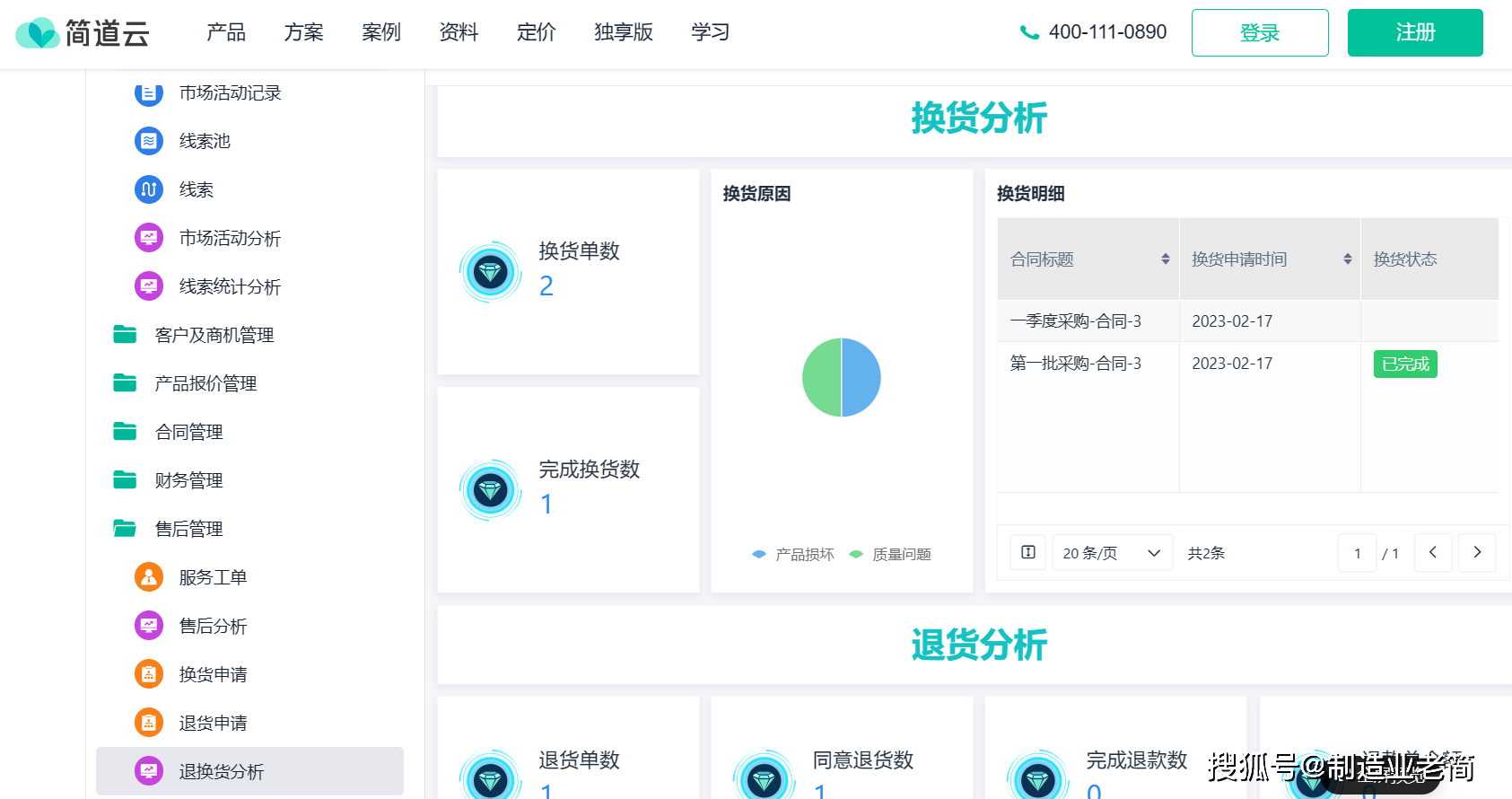
Task: Sort table by 合同标题 column arrows
Action: (x=1166, y=259)
